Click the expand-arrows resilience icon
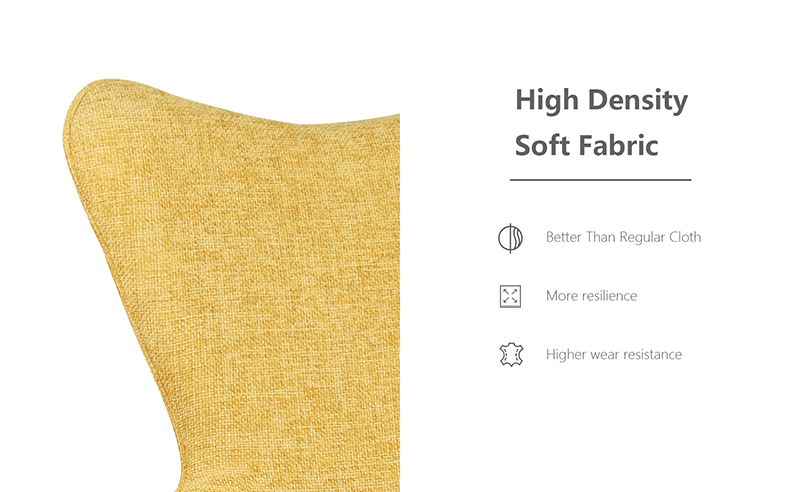 [x=510, y=296]
